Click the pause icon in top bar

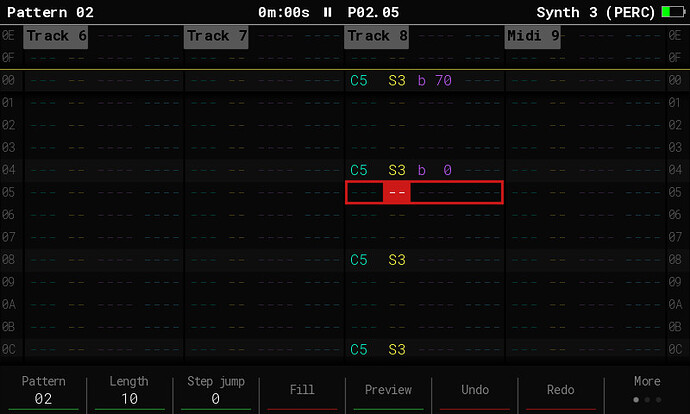(x=328, y=12)
